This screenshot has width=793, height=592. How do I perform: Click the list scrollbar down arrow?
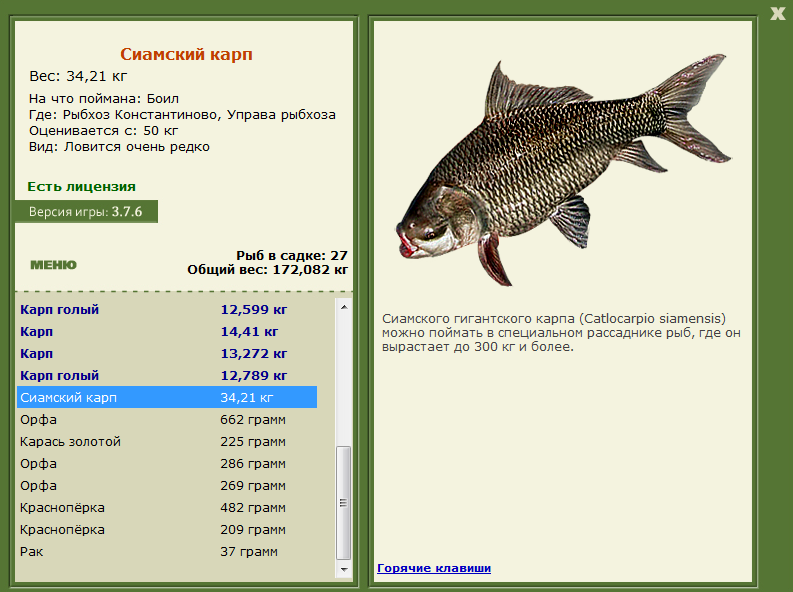coord(344,569)
